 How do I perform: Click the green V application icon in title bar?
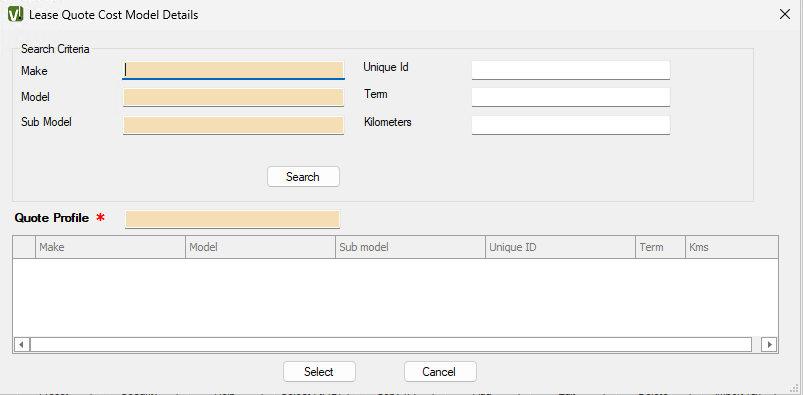(x=15, y=14)
